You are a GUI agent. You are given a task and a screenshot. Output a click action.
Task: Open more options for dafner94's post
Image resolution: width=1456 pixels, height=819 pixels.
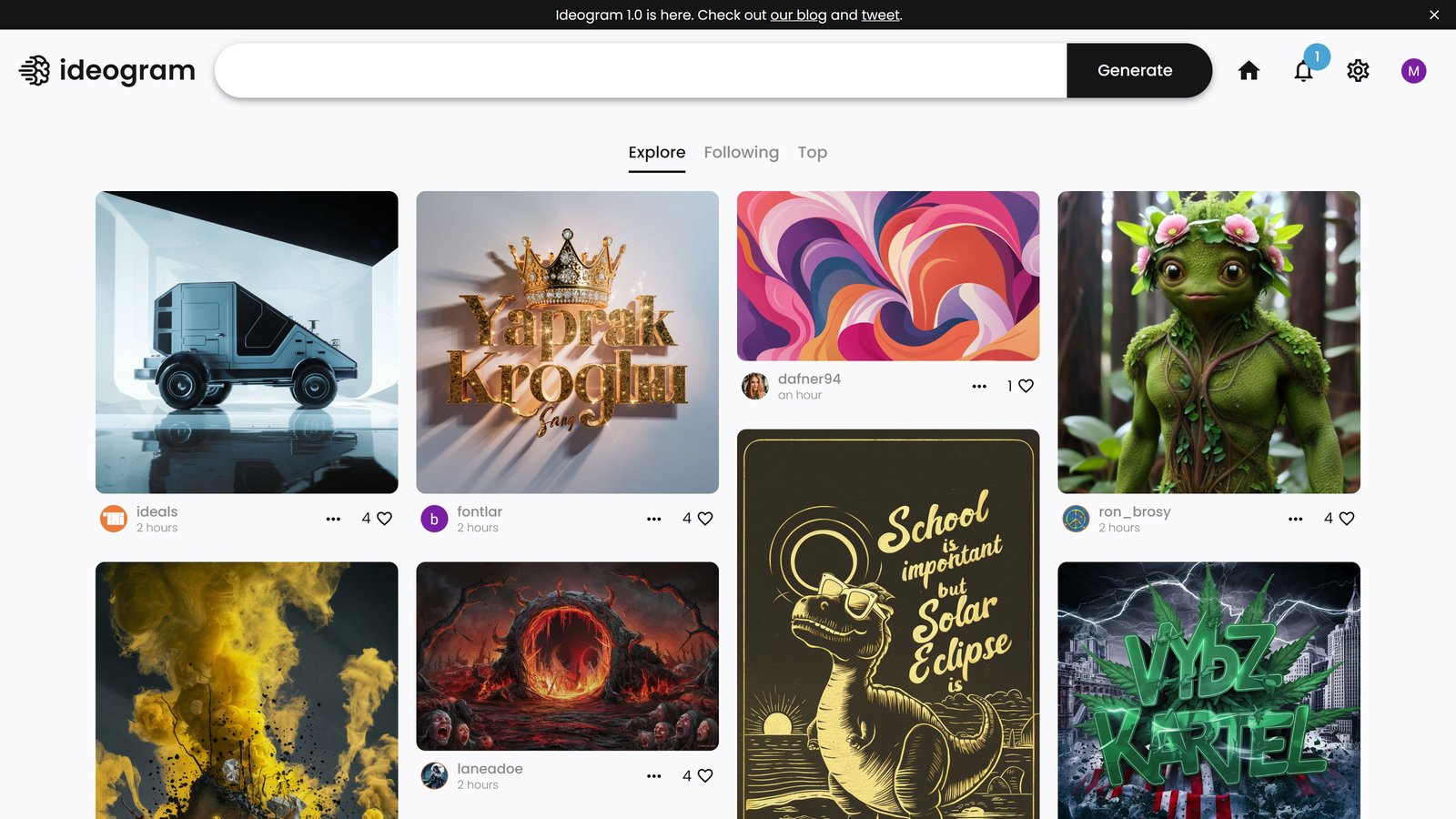click(x=979, y=386)
